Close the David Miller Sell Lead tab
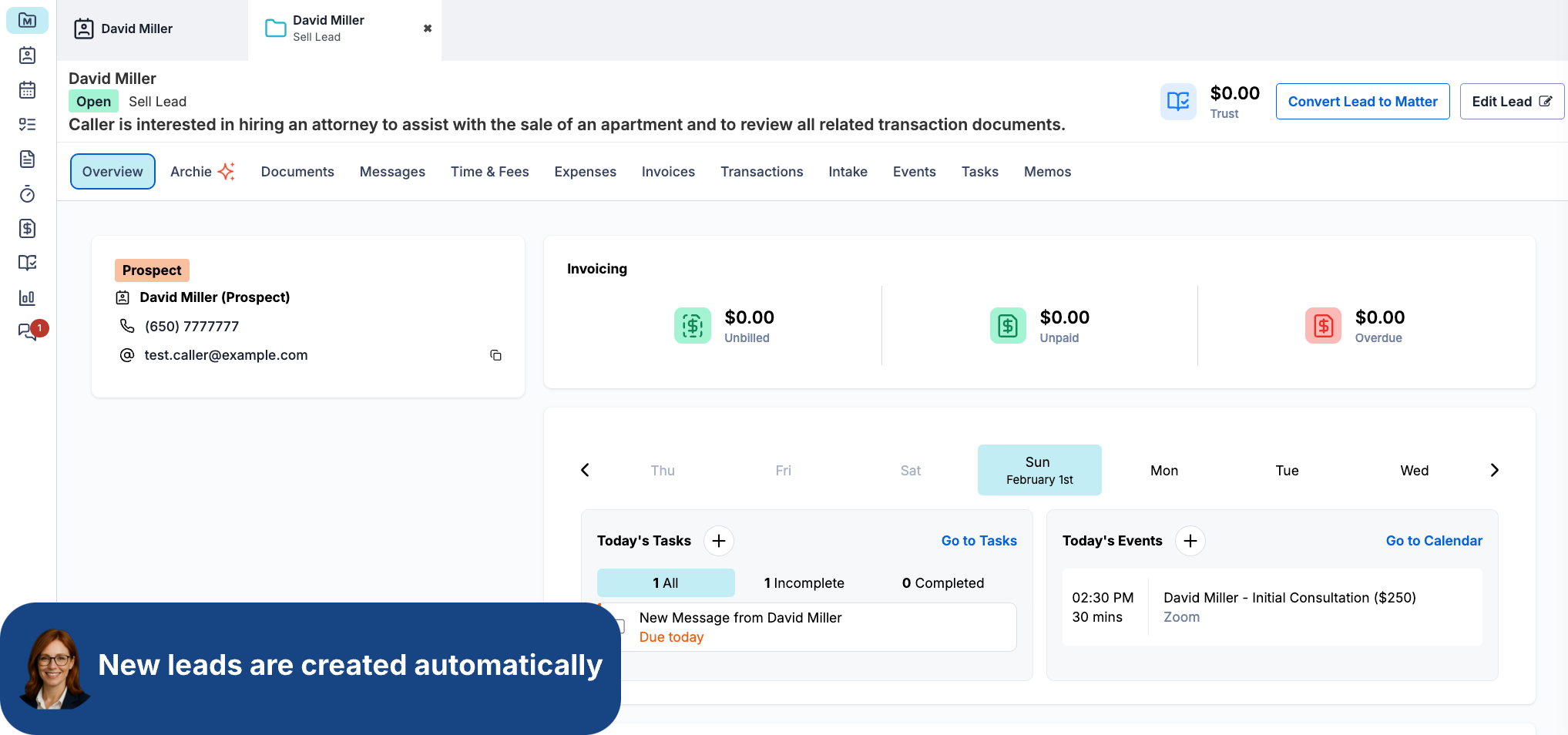The height and width of the screenshot is (735, 1568). pyautogui.click(x=428, y=29)
